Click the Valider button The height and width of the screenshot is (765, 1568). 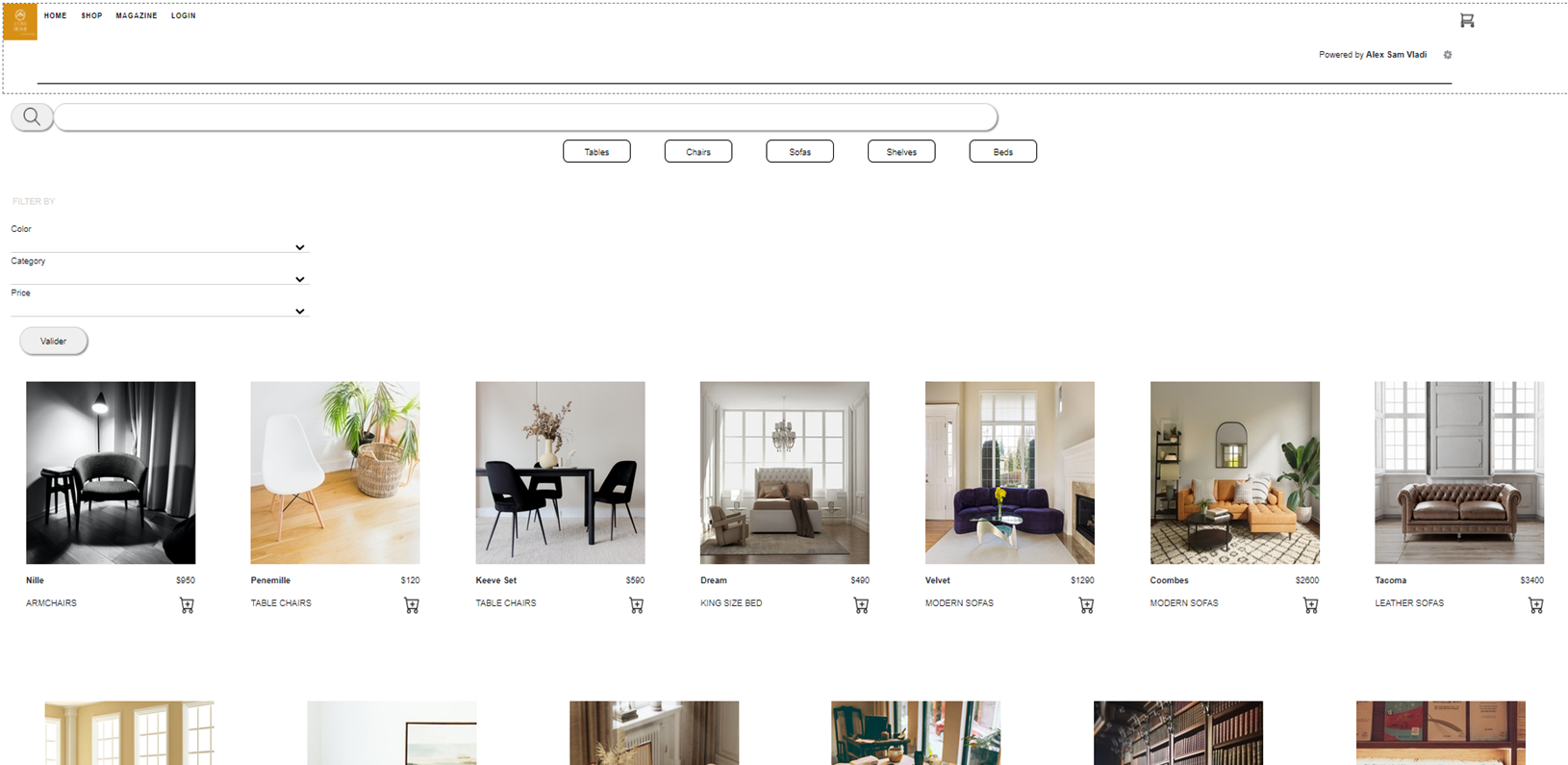[54, 341]
